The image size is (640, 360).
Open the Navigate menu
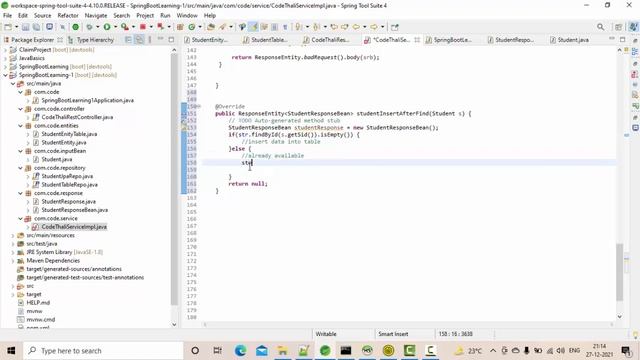pyautogui.click(x=96, y=16)
